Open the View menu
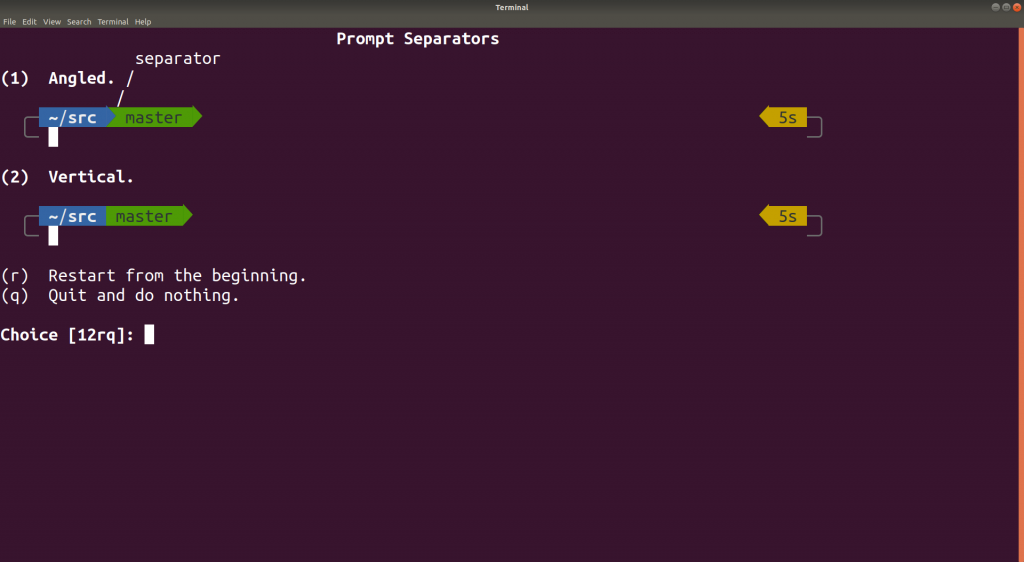Image resolution: width=1024 pixels, height=562 pixels. click(x=52, y=22)
